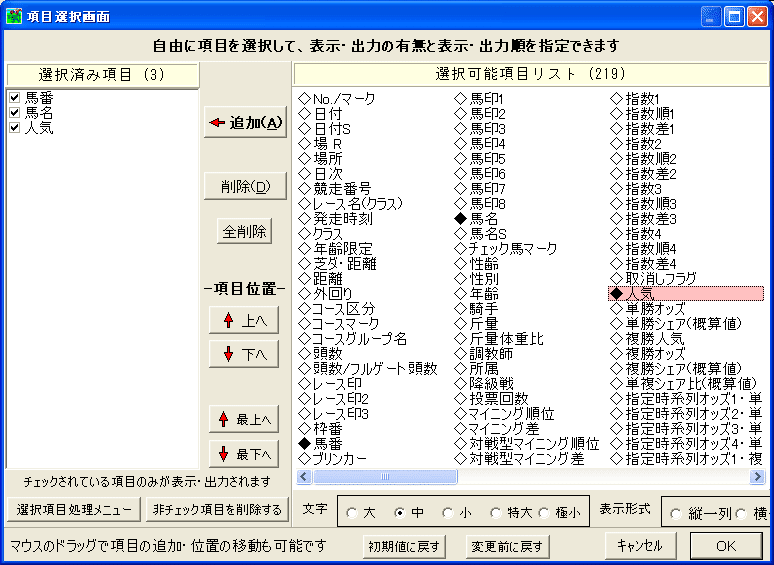774x565 pixels.
Task: Select the 単複シェア比(概算値) item
Action: (684, 383)
